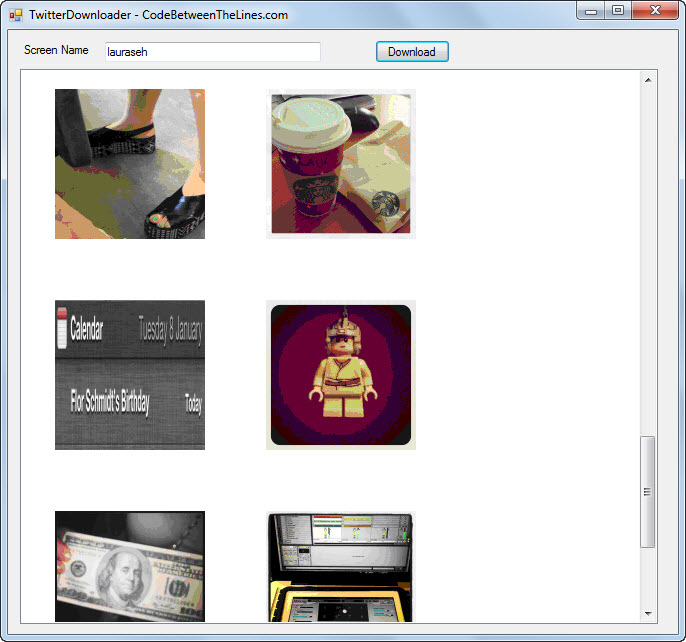
Task: Open the Starbucks coffee cup photo
Action: (341, 164)
